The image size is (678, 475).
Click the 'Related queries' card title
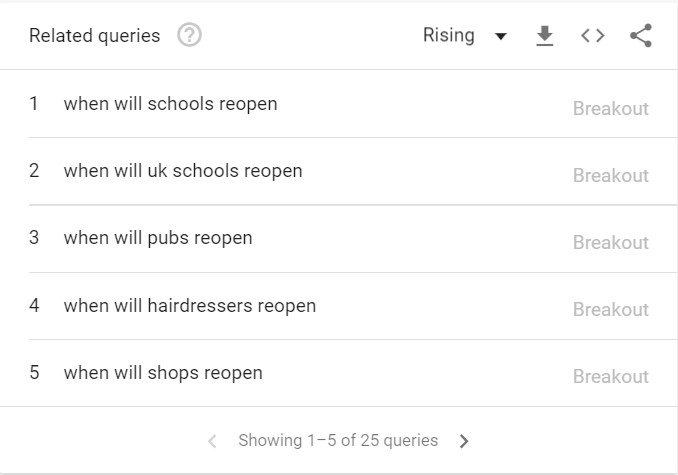pos(94,36)
